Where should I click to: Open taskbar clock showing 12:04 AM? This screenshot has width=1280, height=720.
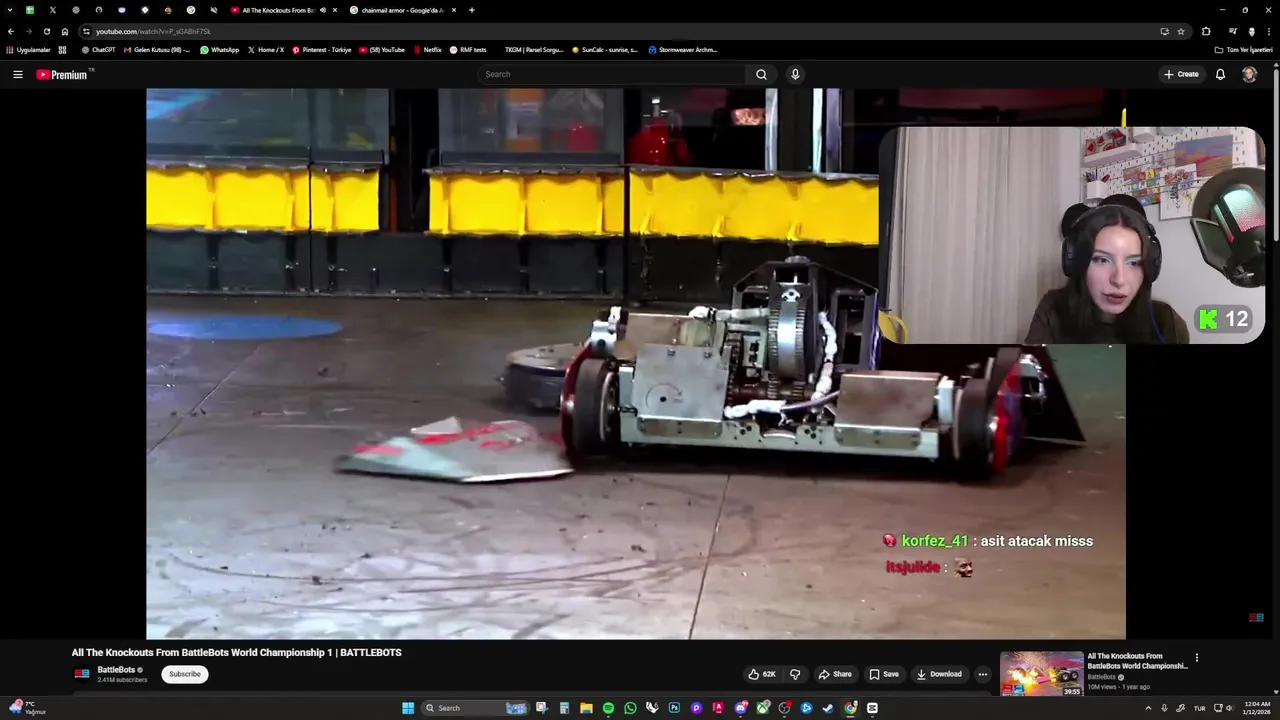pos(1257,708)
